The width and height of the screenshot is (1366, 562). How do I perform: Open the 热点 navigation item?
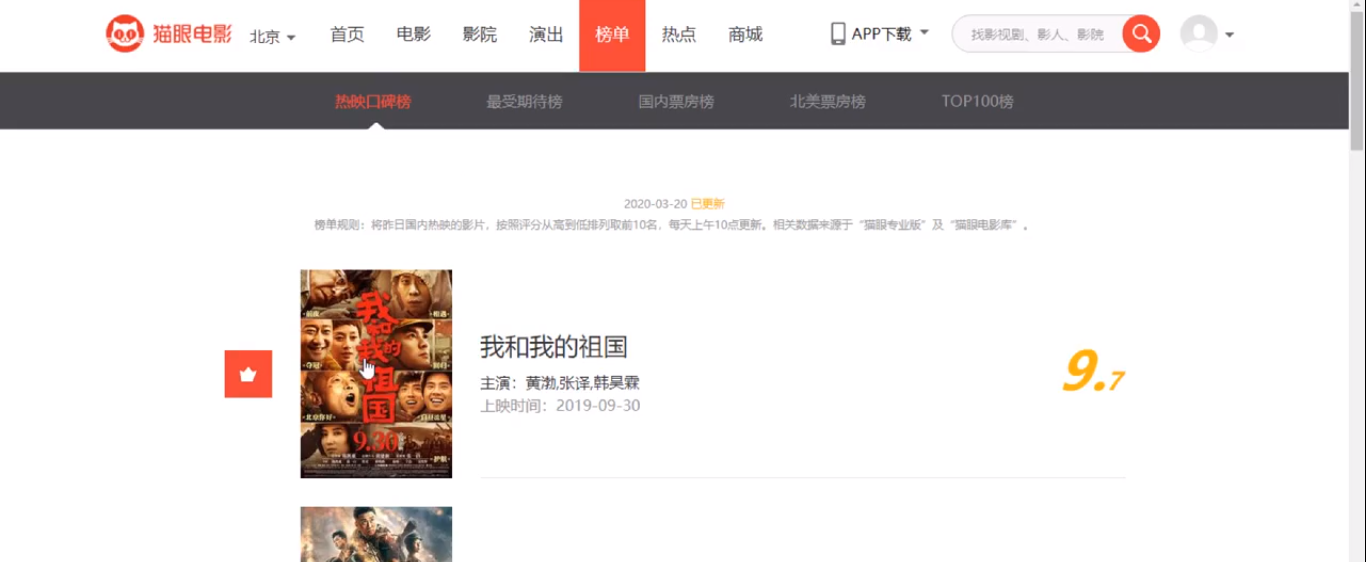(679, 35)
